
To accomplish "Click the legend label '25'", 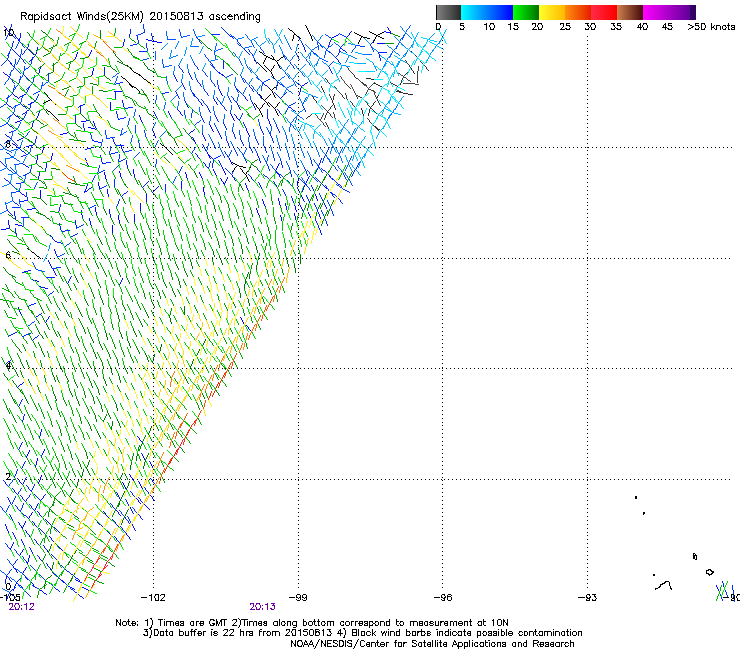I will pyautogui.click(x=565, y=27).
